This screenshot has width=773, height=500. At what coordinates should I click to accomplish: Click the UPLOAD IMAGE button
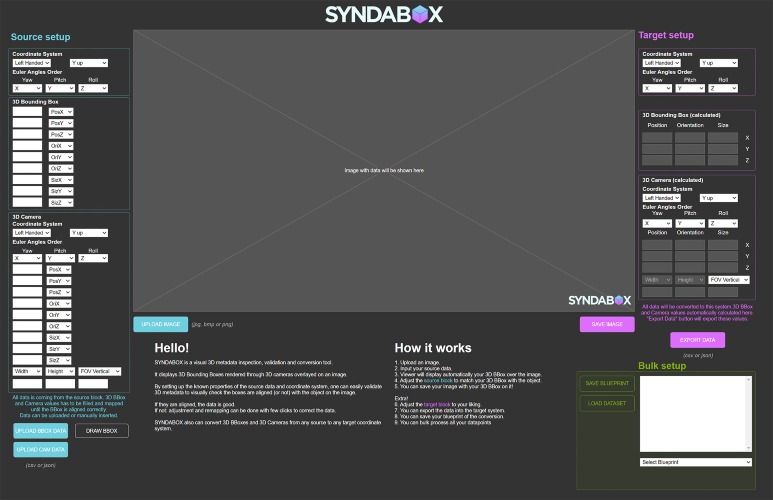point(161,324)
